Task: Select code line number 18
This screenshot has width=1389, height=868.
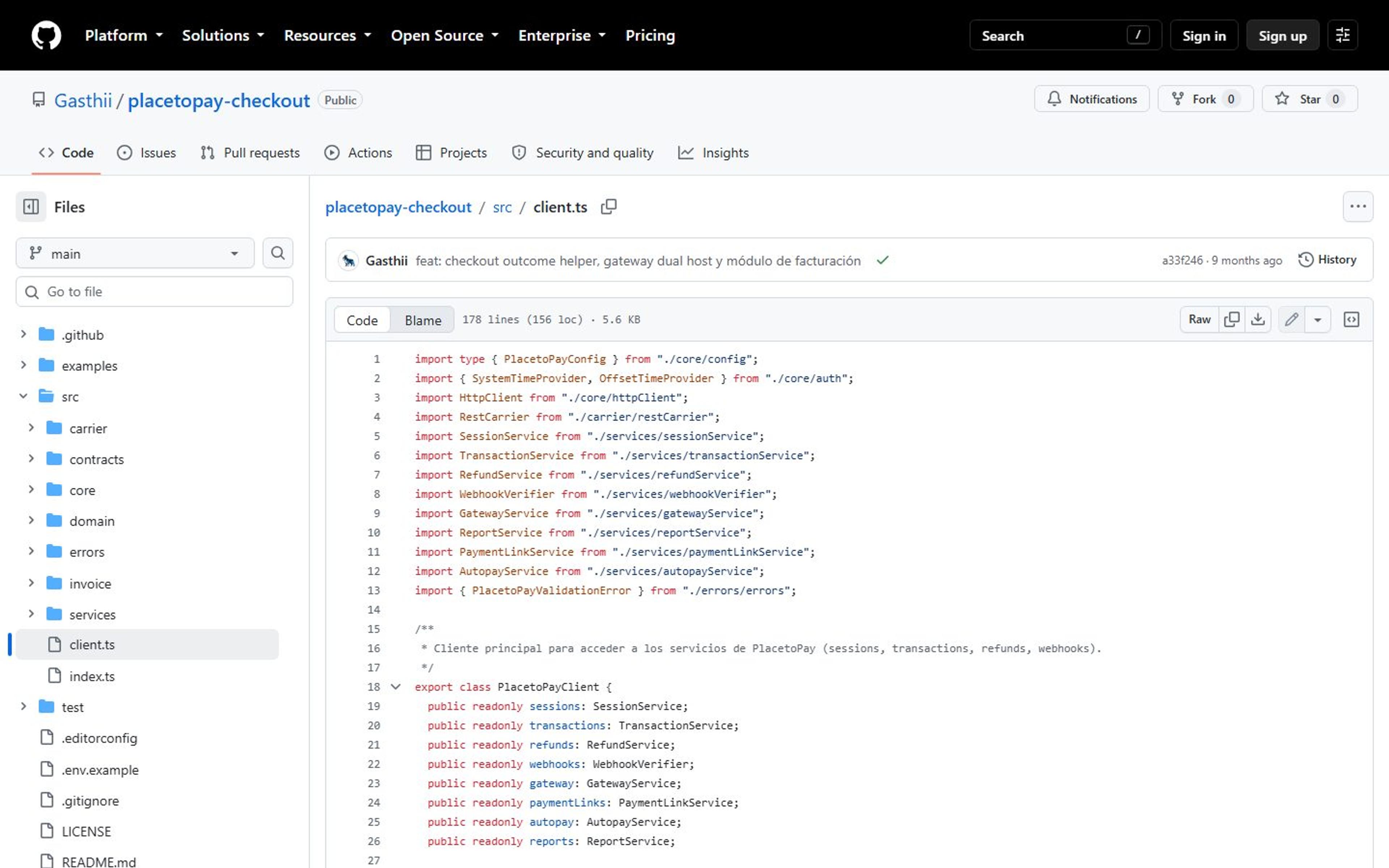Action: 374,686
